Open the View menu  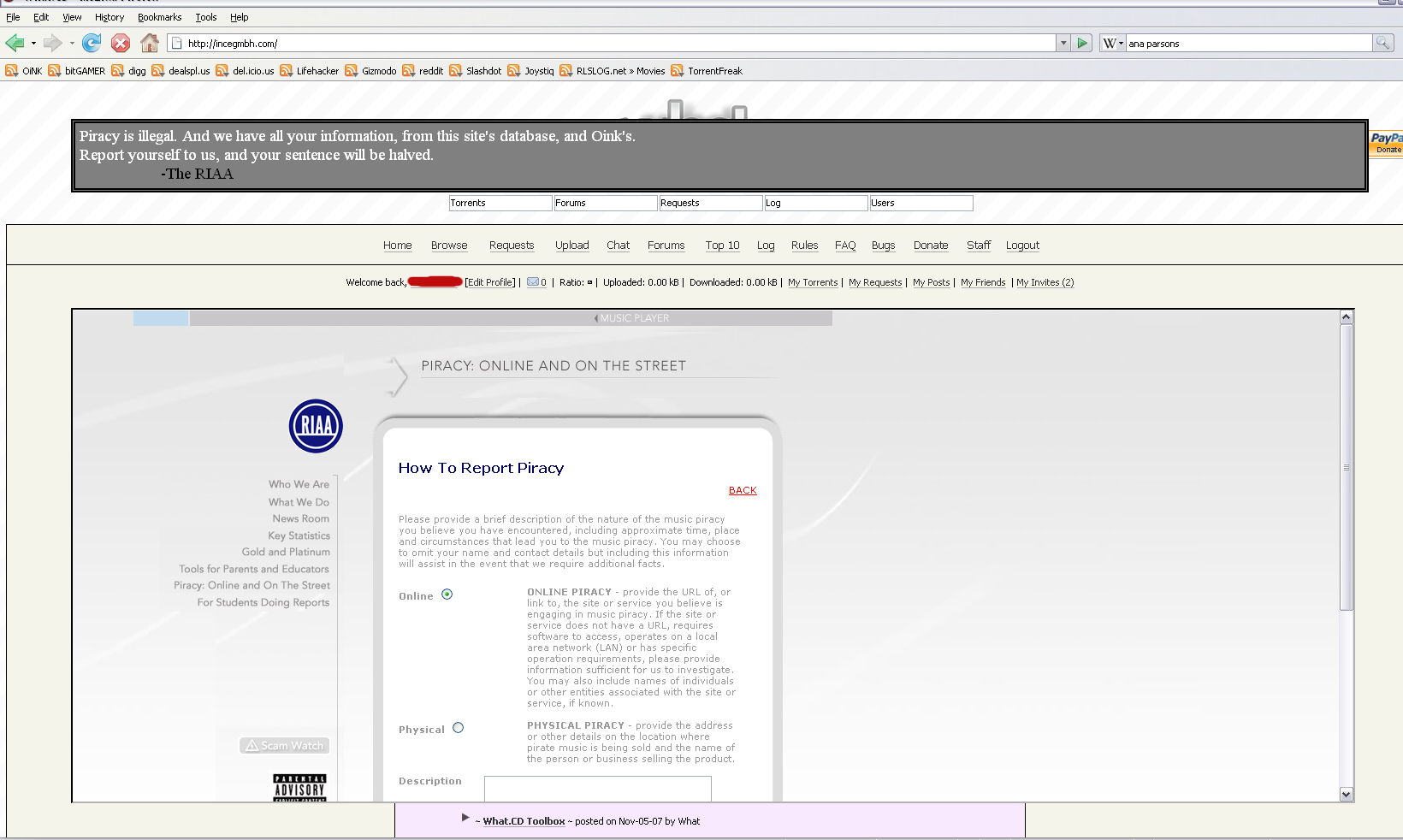(x=72, y=17)
